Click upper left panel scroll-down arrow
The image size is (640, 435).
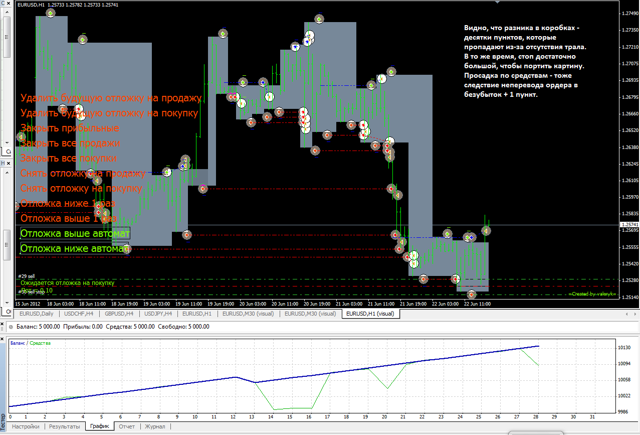pos(7,142)
